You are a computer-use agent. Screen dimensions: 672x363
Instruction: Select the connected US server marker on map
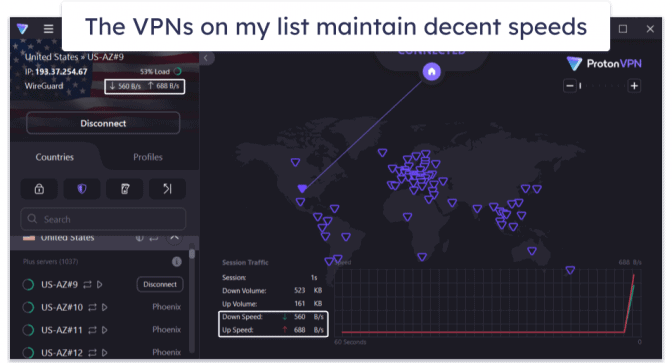pos(303,189)
